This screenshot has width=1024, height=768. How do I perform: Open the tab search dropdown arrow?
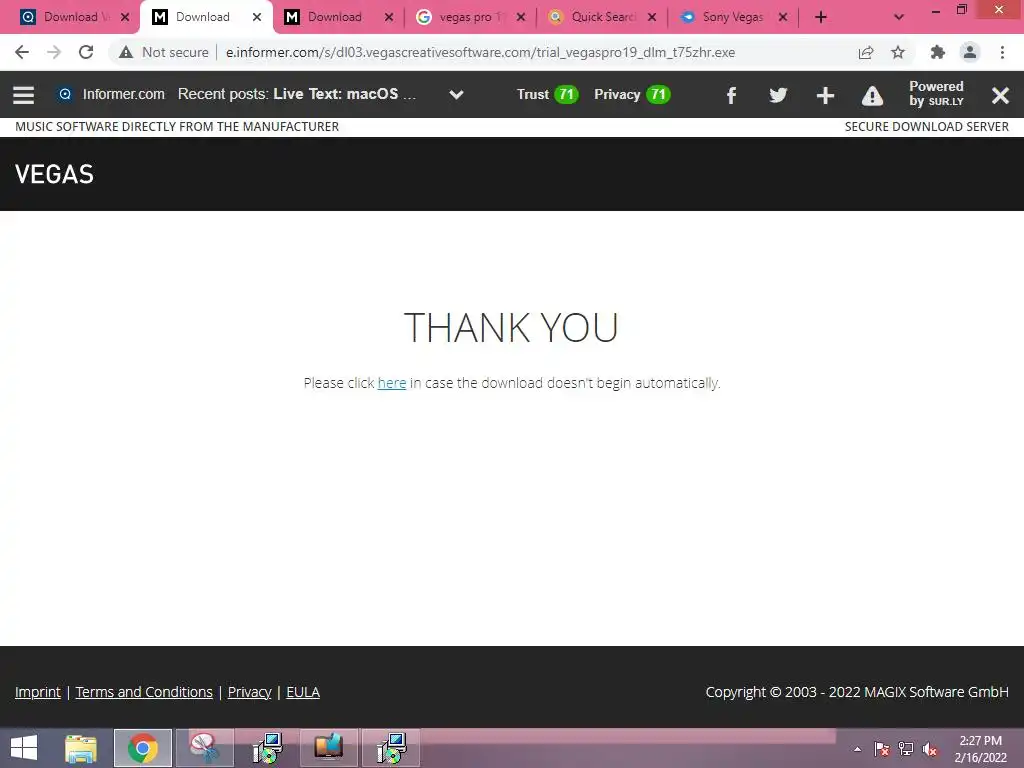tap(899, 18)
